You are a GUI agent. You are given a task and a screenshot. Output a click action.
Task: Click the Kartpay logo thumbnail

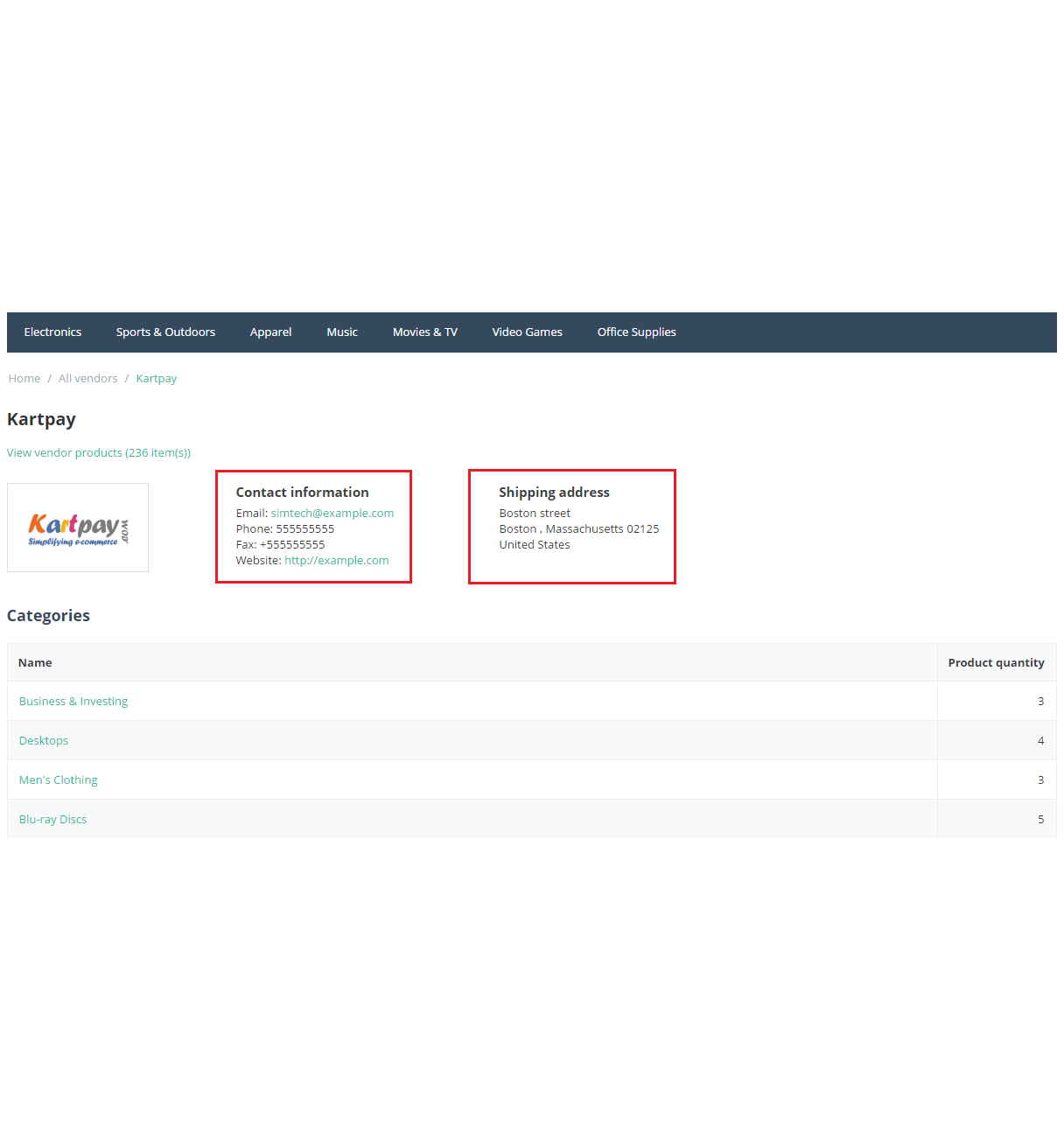pos(78,528)
